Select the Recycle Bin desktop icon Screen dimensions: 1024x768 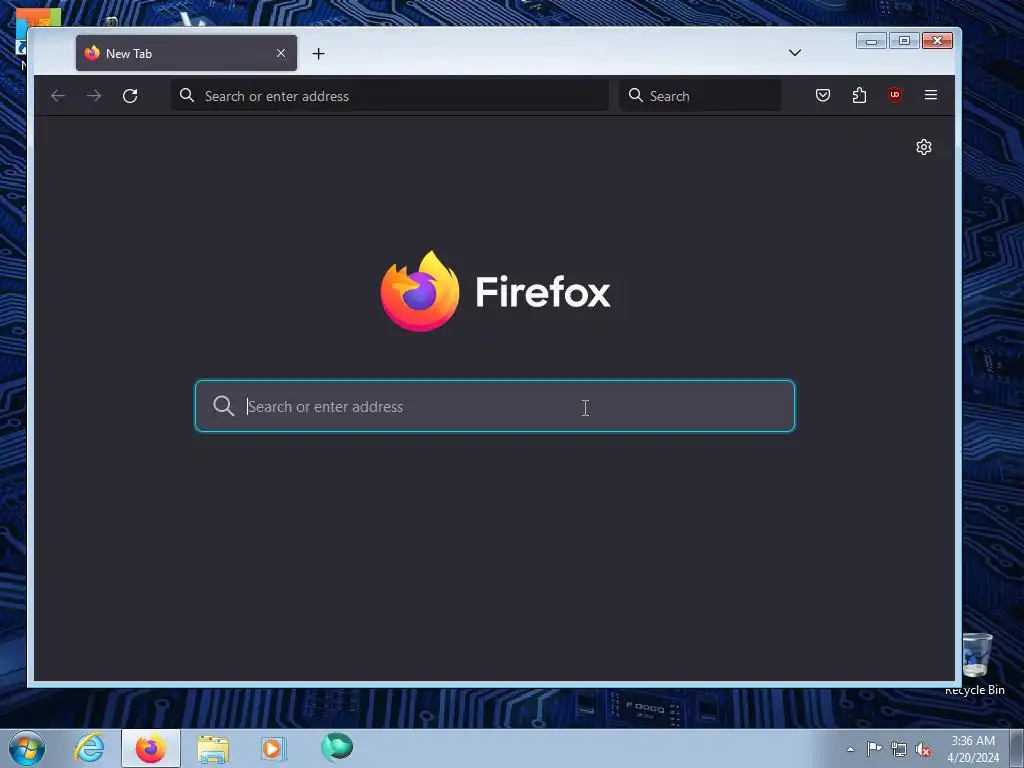tap(975, 664)
